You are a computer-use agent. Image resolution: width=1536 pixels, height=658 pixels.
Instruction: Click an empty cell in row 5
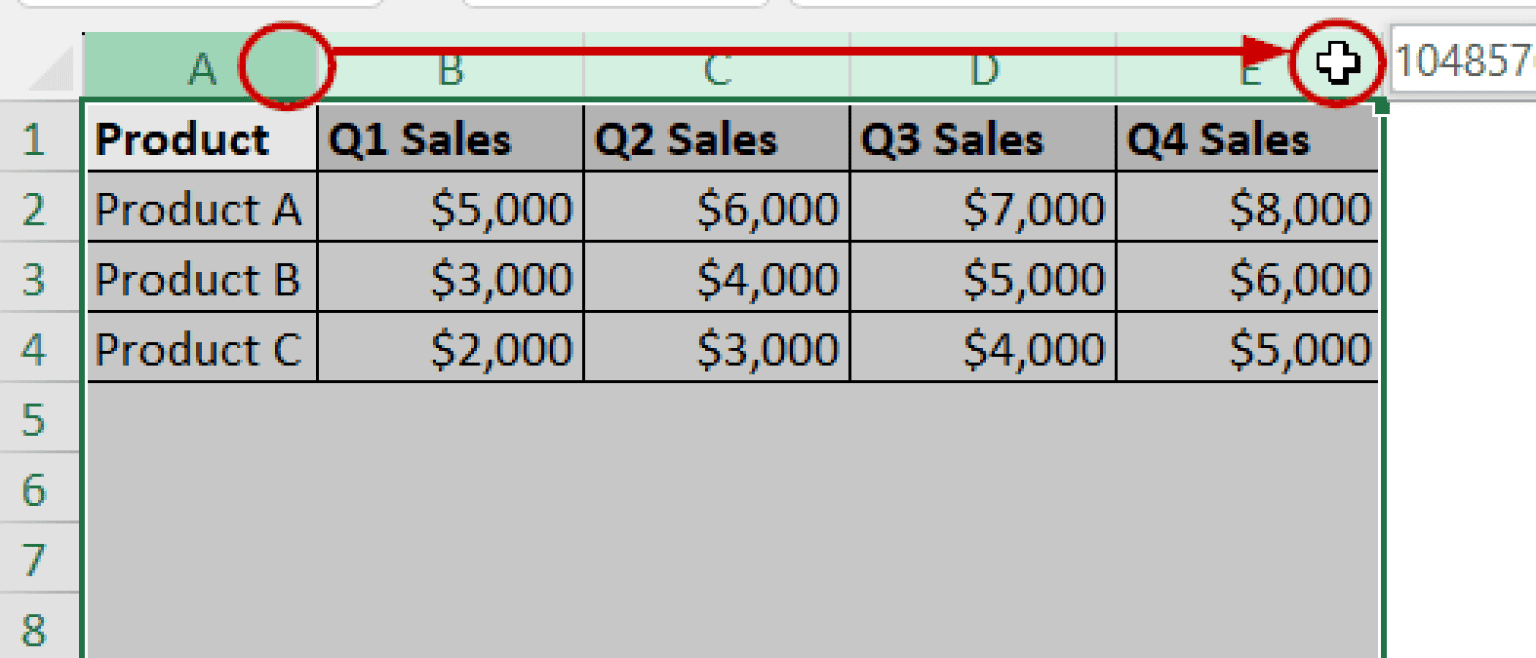(x=452, y=420)
